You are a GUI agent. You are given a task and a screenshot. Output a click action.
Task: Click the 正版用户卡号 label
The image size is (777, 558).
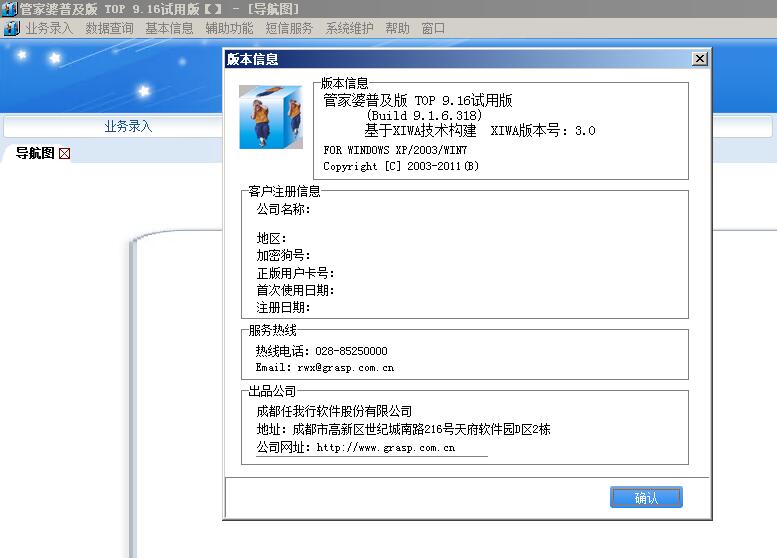[x=295, y=273]
